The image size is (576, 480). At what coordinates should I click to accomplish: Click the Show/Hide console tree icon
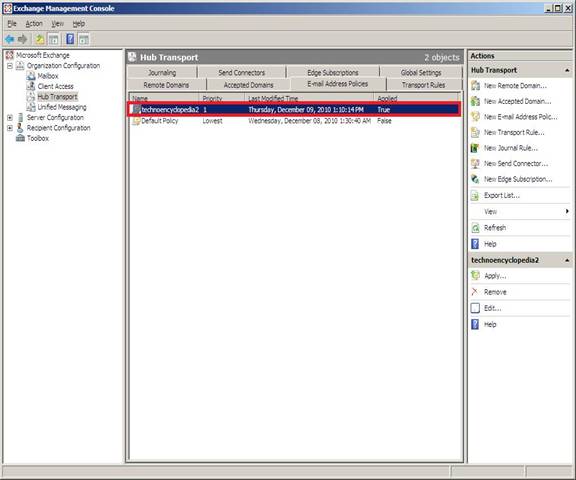(54, 39)
